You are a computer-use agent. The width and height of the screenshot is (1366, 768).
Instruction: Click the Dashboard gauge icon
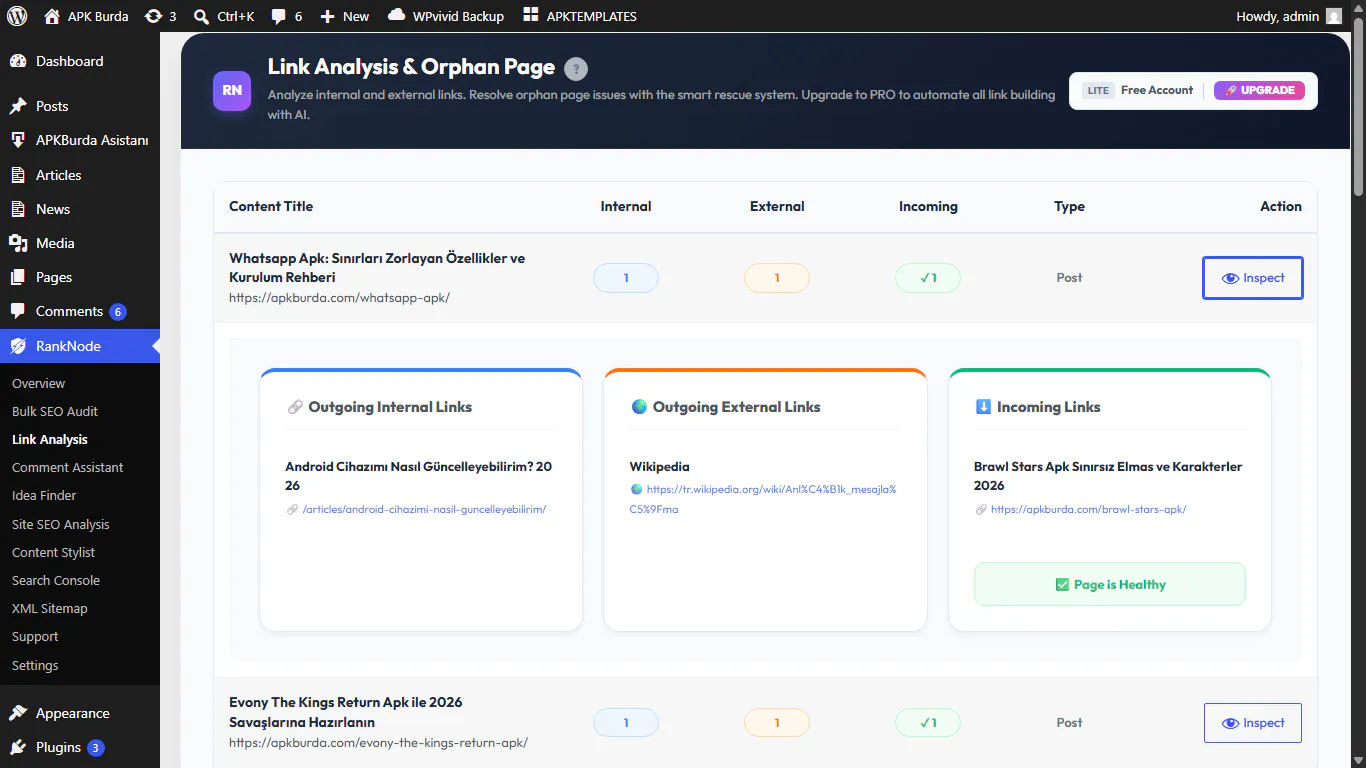(x=18, y=61)
